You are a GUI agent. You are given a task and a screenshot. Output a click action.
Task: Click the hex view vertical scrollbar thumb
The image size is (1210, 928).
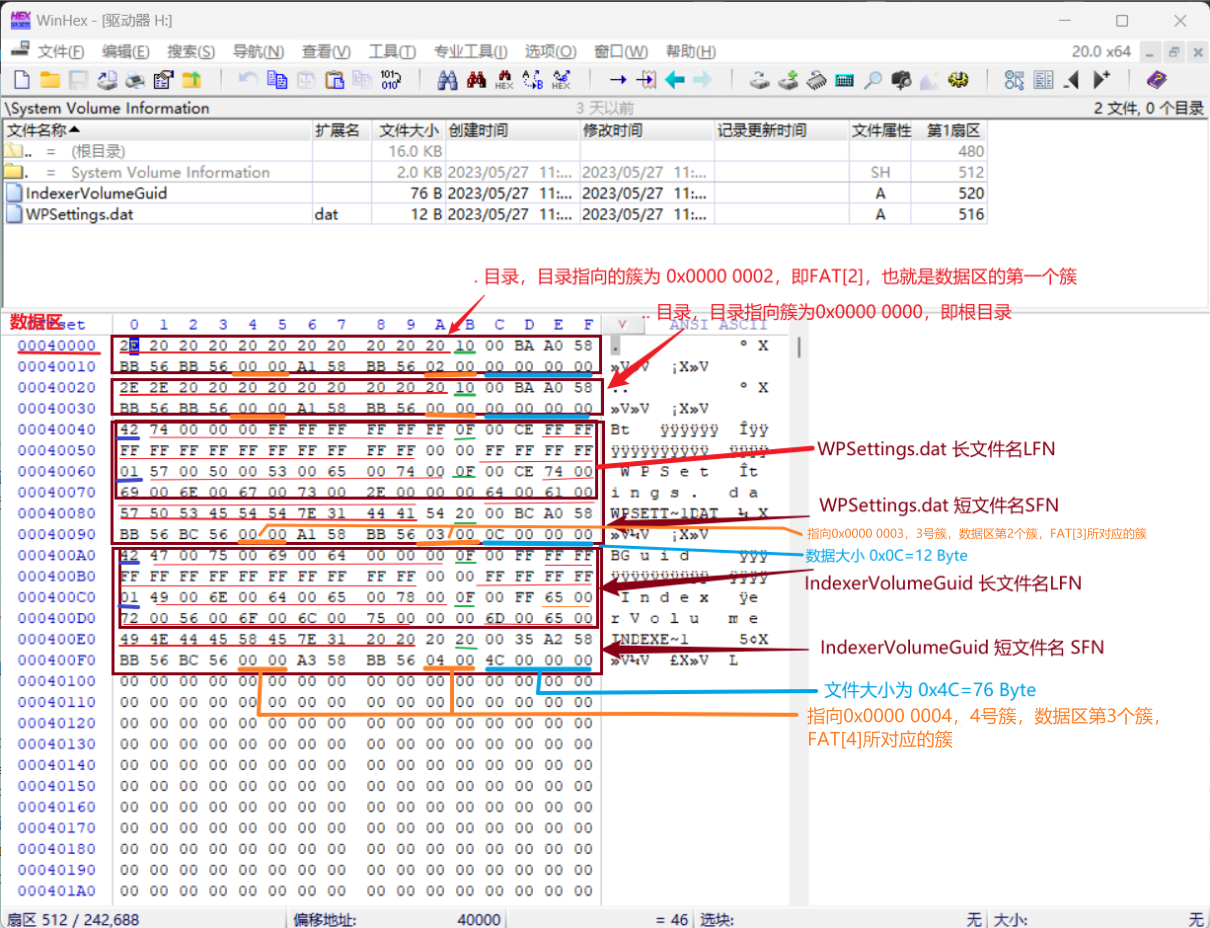point(798,347)
